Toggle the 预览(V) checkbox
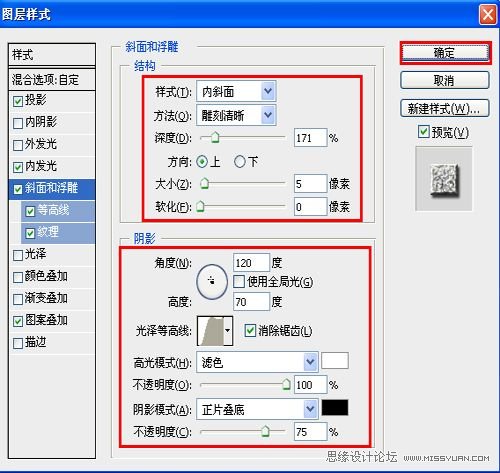This screenshot has height=473, width=500. pos(424,132)
